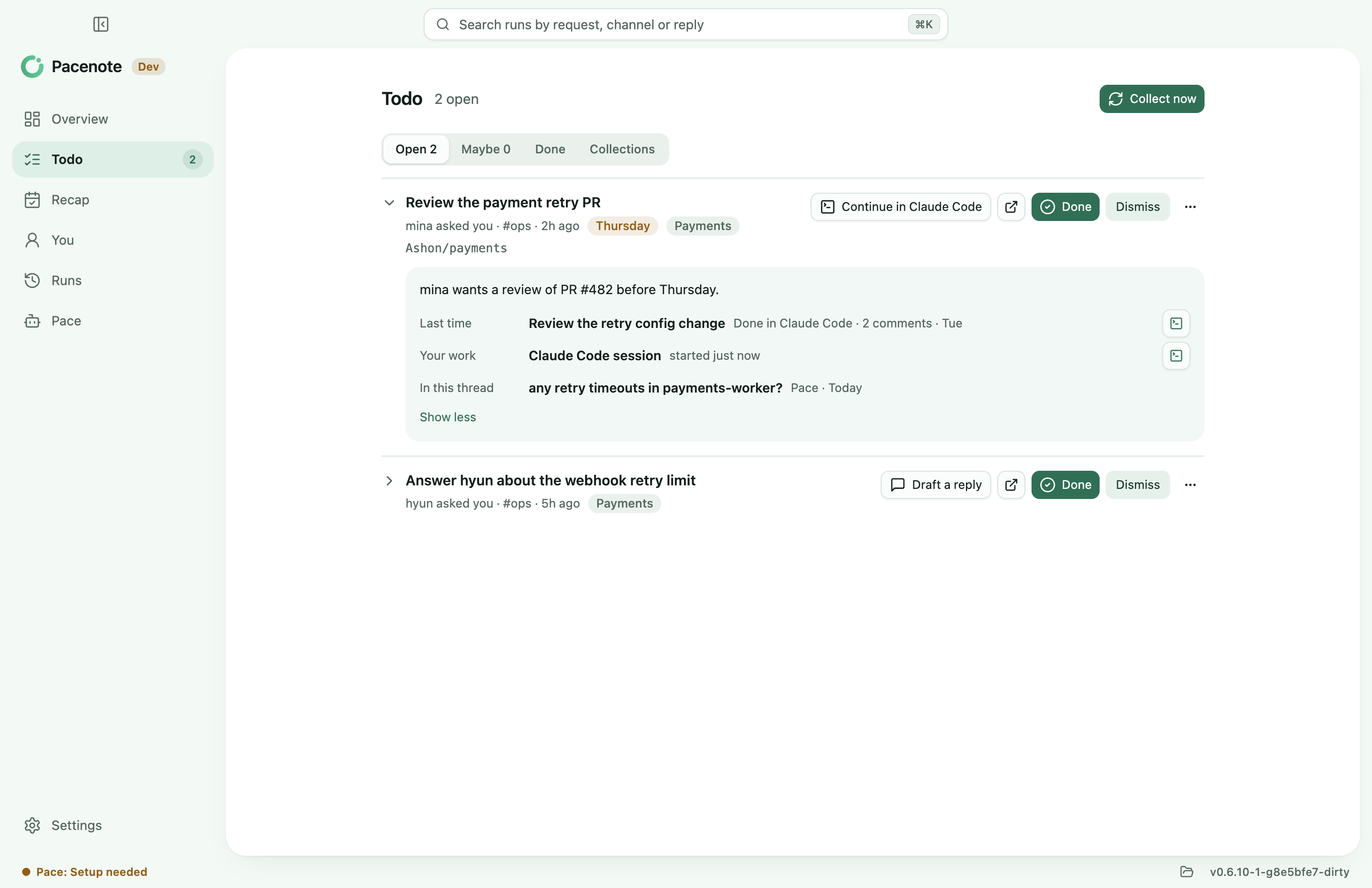The height and width of the screenshot is (888, 1372).
Task: Dismiss the hyun webhook task
Action: [x=1137, y=485]
